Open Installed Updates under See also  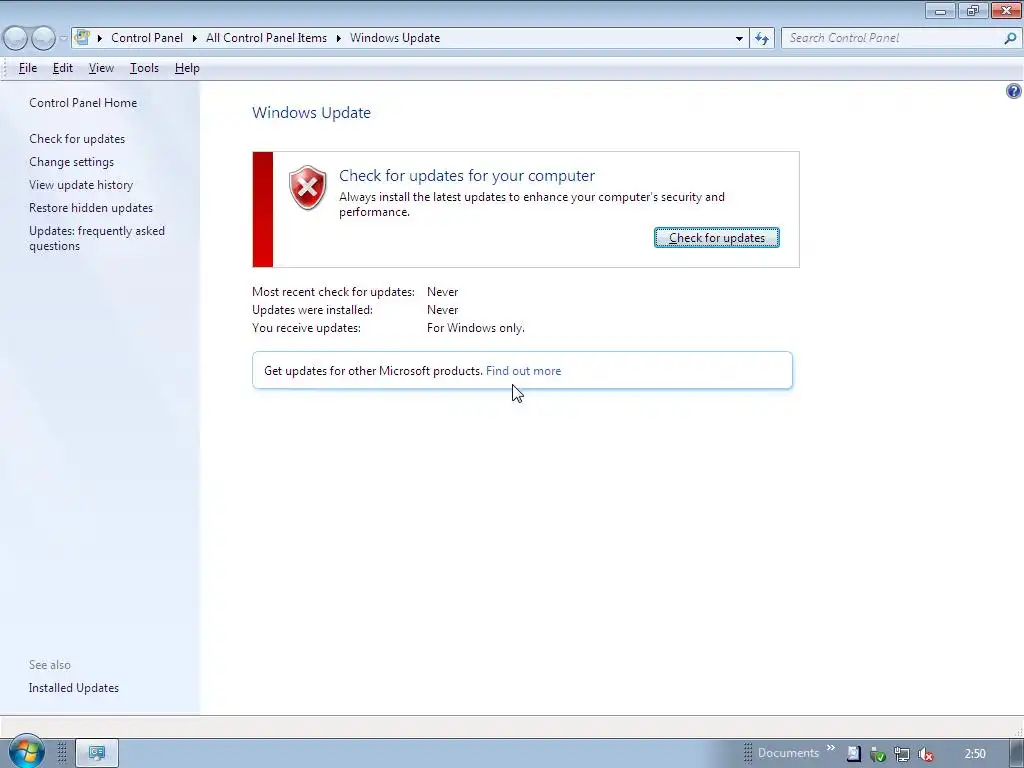pos(74,688)
